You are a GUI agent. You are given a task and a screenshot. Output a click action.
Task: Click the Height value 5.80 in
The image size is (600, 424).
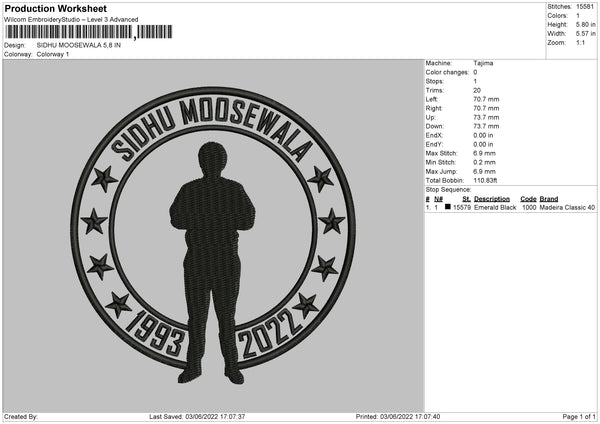(585, 24)
